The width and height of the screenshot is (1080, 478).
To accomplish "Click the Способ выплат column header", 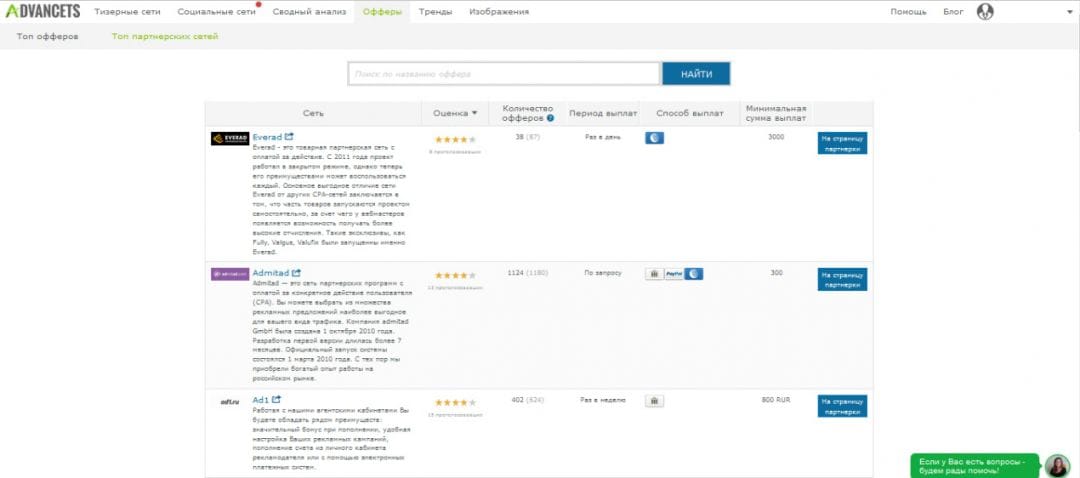I will pyautogui.click(x=690, y=114).
